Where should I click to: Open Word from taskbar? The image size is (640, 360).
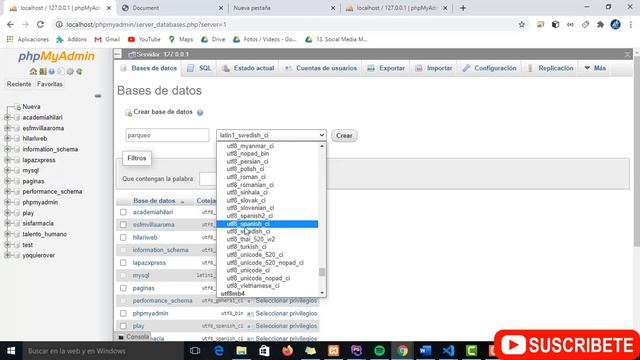pyautogui.click(x=425, y=351)
